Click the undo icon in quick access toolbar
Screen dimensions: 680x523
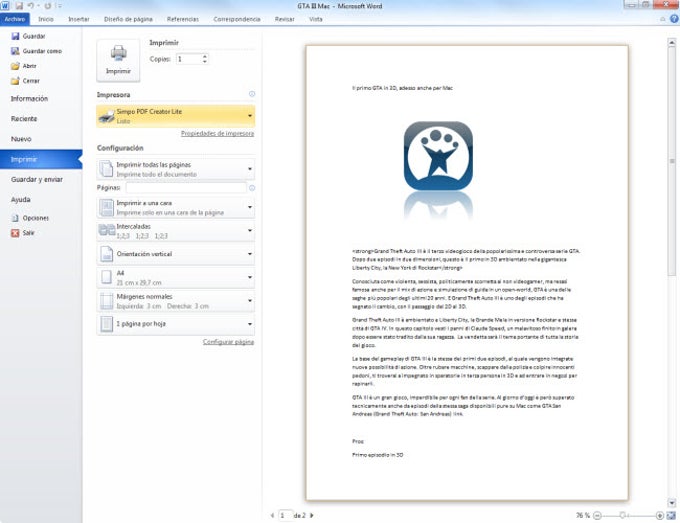(x=31, y=6)
